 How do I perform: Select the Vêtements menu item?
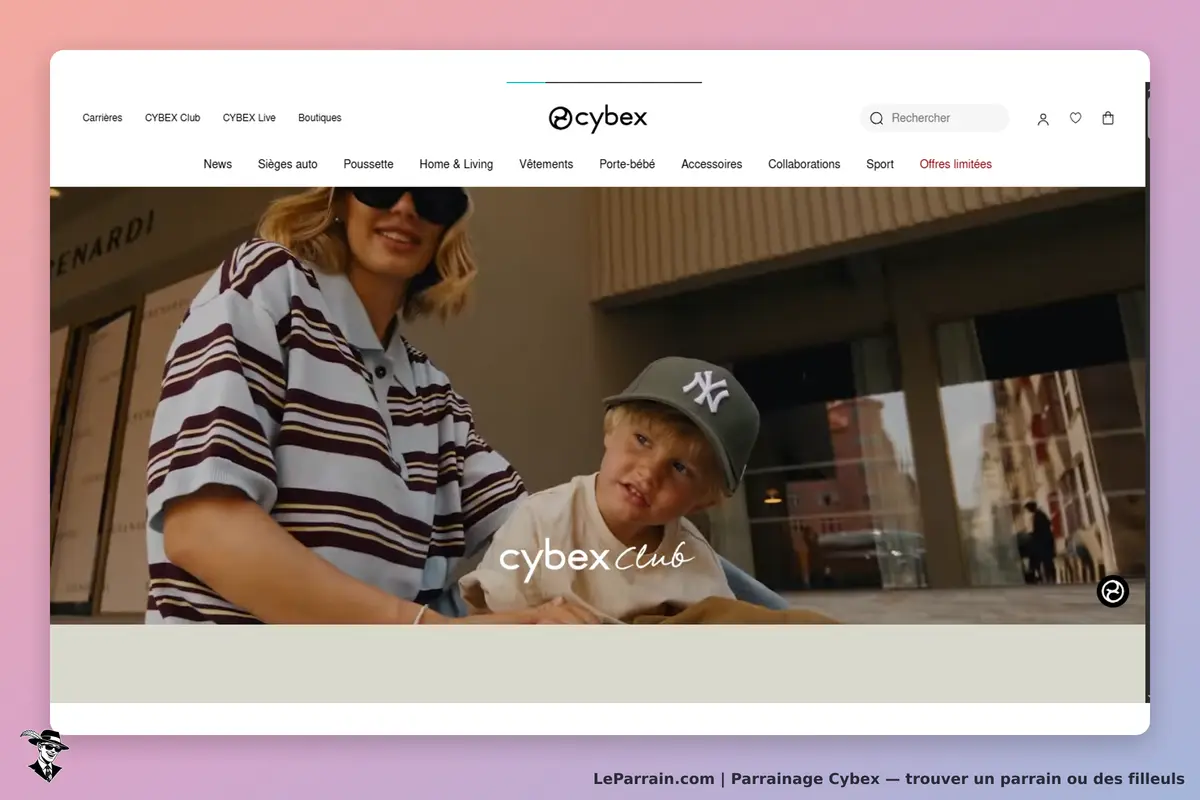(546, 164)
